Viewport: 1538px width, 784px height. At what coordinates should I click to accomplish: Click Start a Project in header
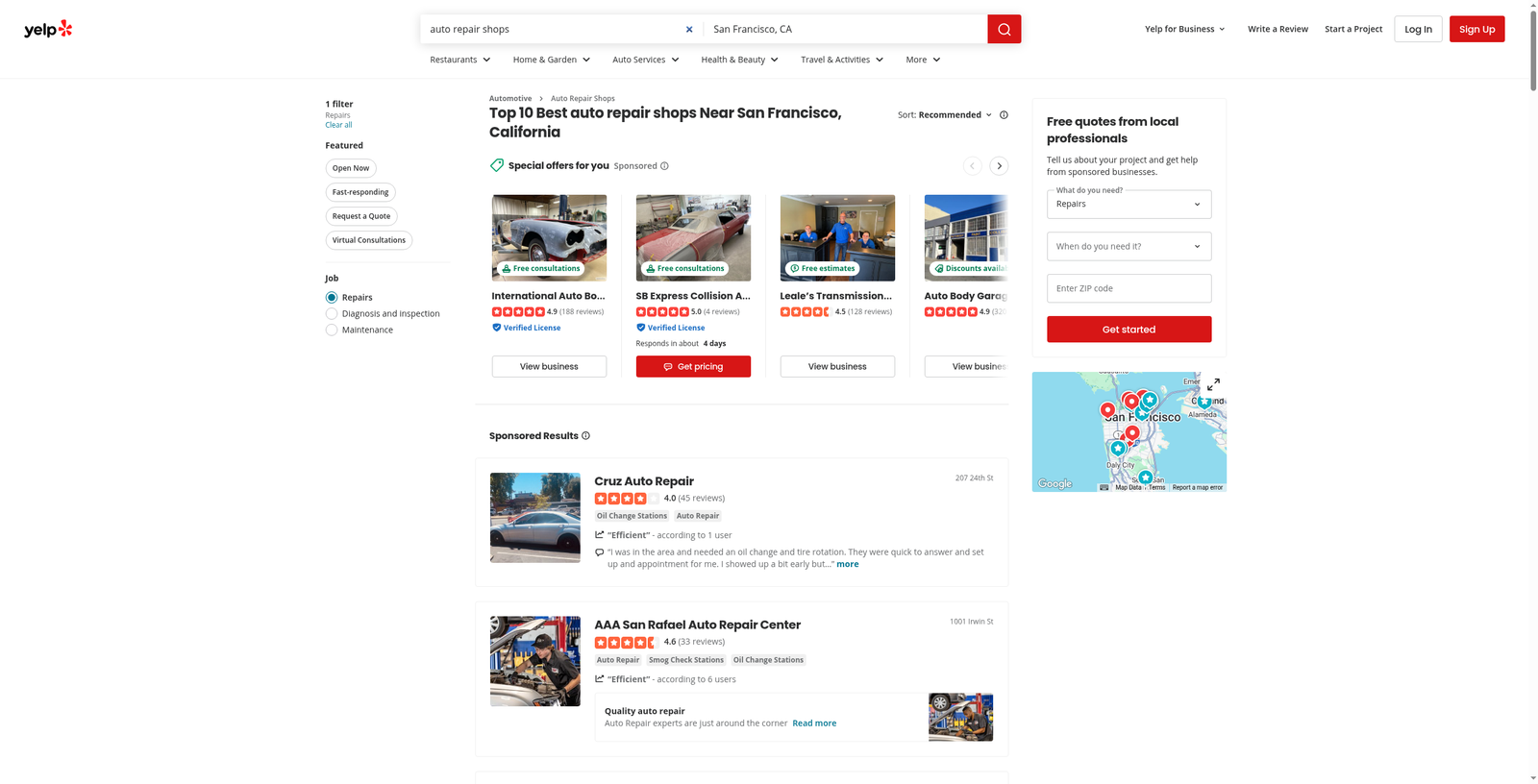point(1353,29)
